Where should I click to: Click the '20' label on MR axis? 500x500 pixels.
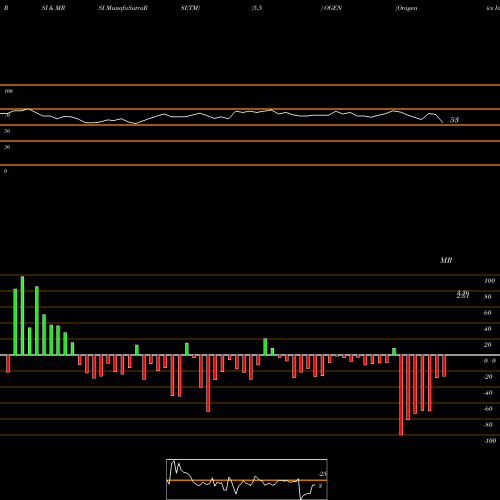click(x=487, y=345)
